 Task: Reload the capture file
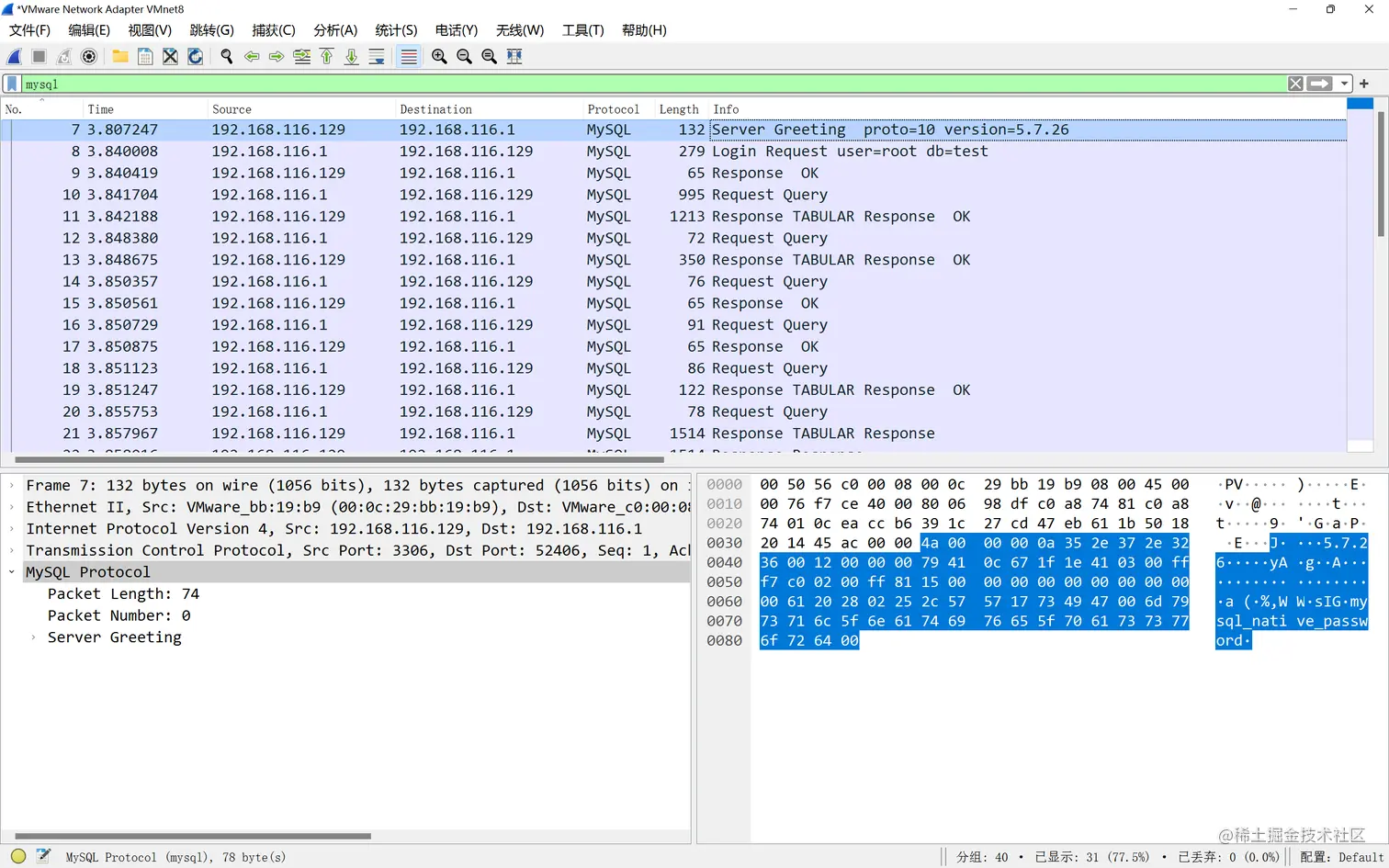click(x=195, y=56)
